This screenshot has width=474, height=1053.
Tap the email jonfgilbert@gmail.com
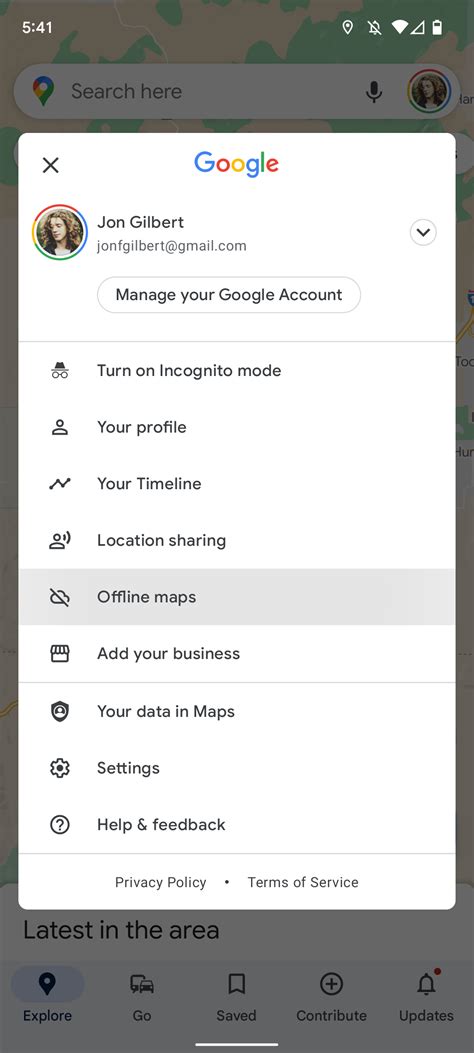[x=172, y=246]
